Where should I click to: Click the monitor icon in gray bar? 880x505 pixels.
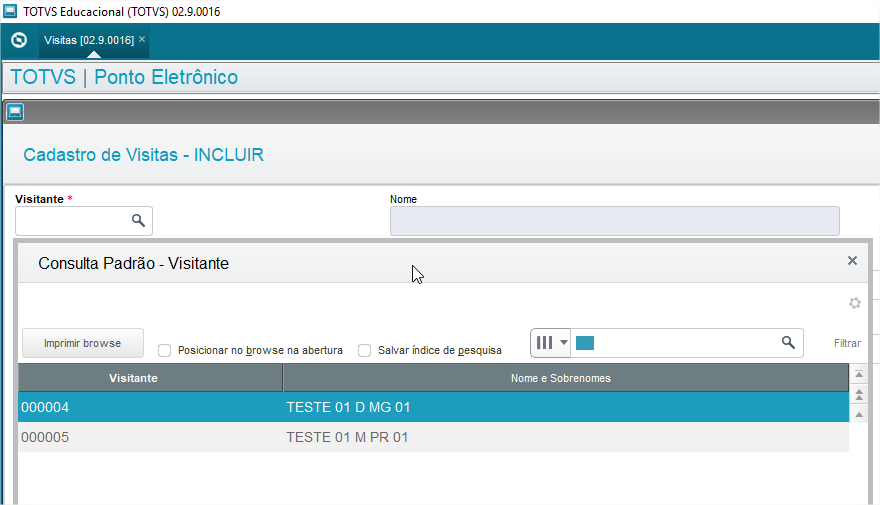(x=15, y=112)
